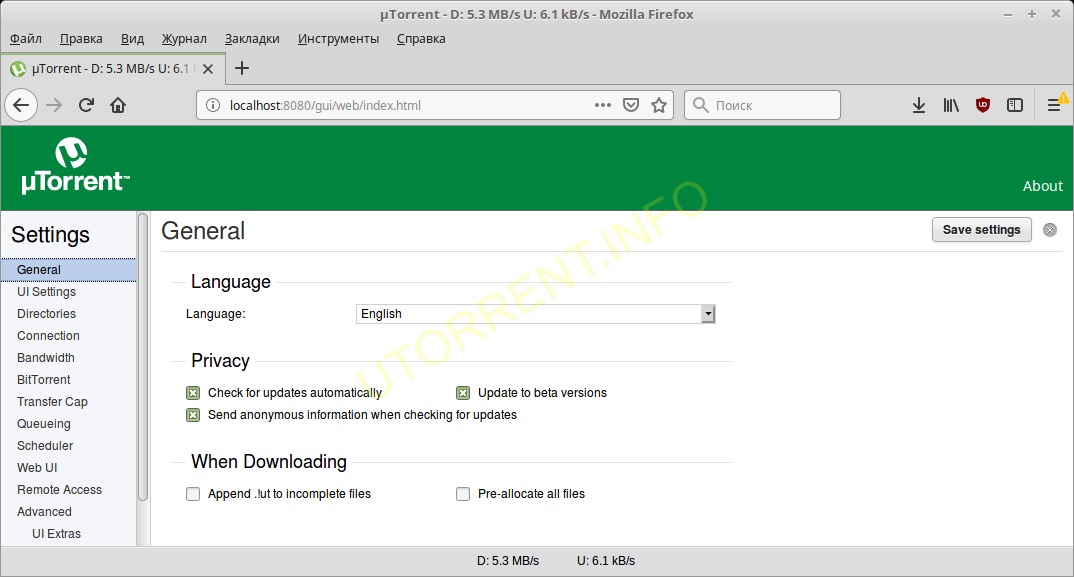Open the Файл menu
The height and width of the screenshot is (577, 1074).
[25, 38]
